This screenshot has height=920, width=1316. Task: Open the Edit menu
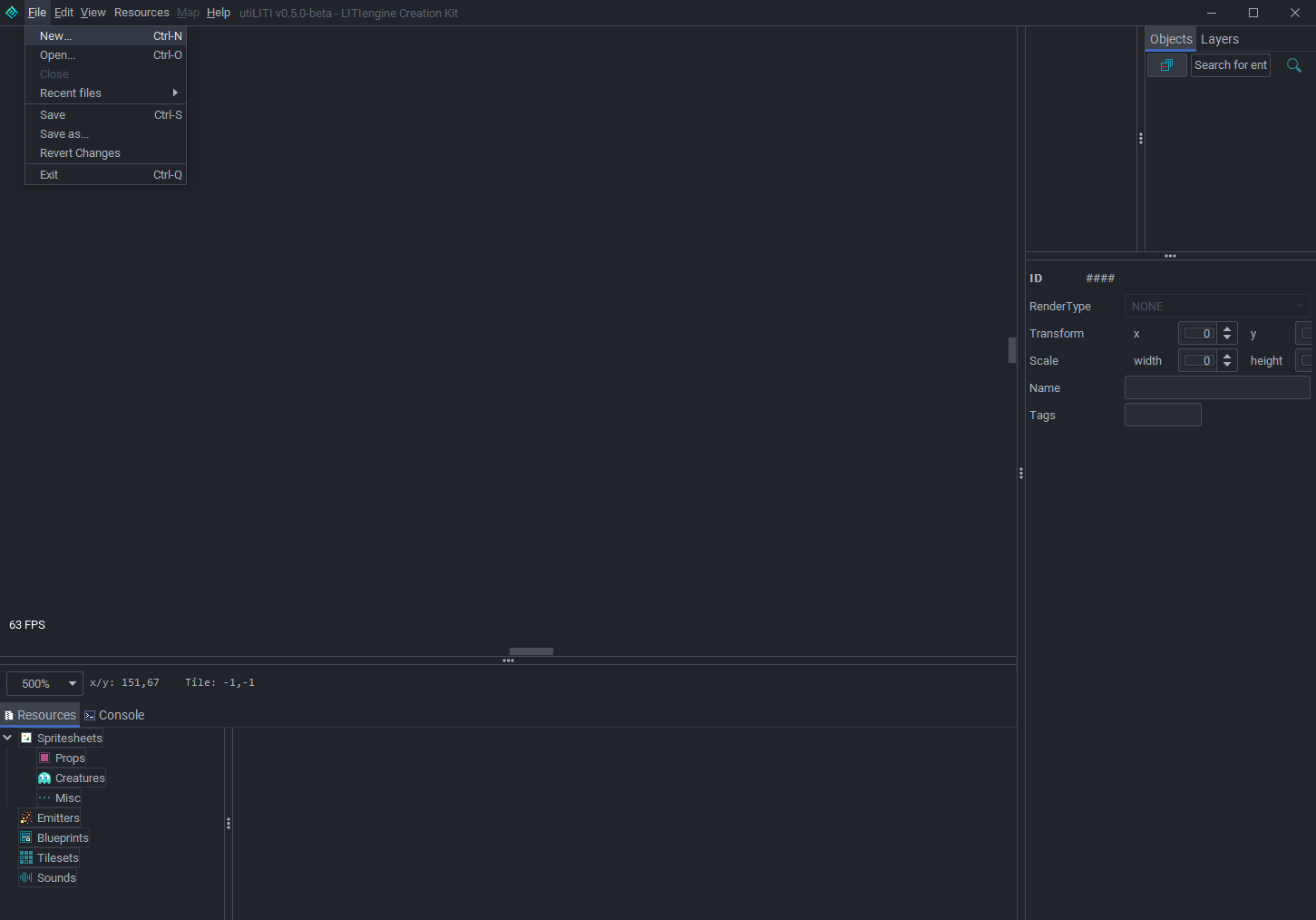click(x=63, y=13)
